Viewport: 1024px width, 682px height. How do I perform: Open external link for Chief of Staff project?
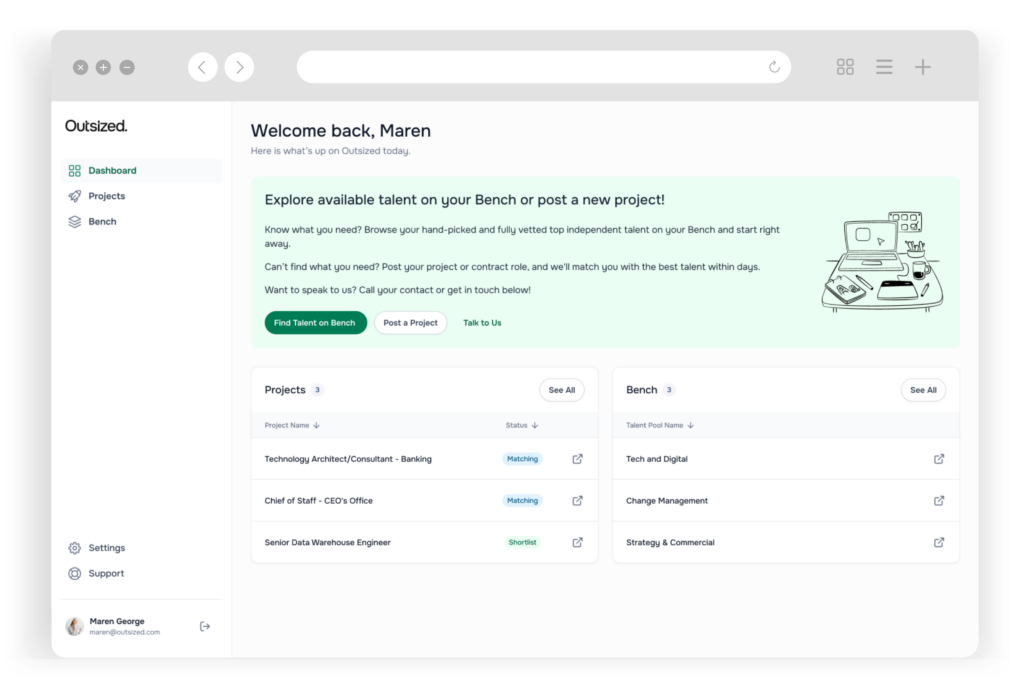coord(577,501)
